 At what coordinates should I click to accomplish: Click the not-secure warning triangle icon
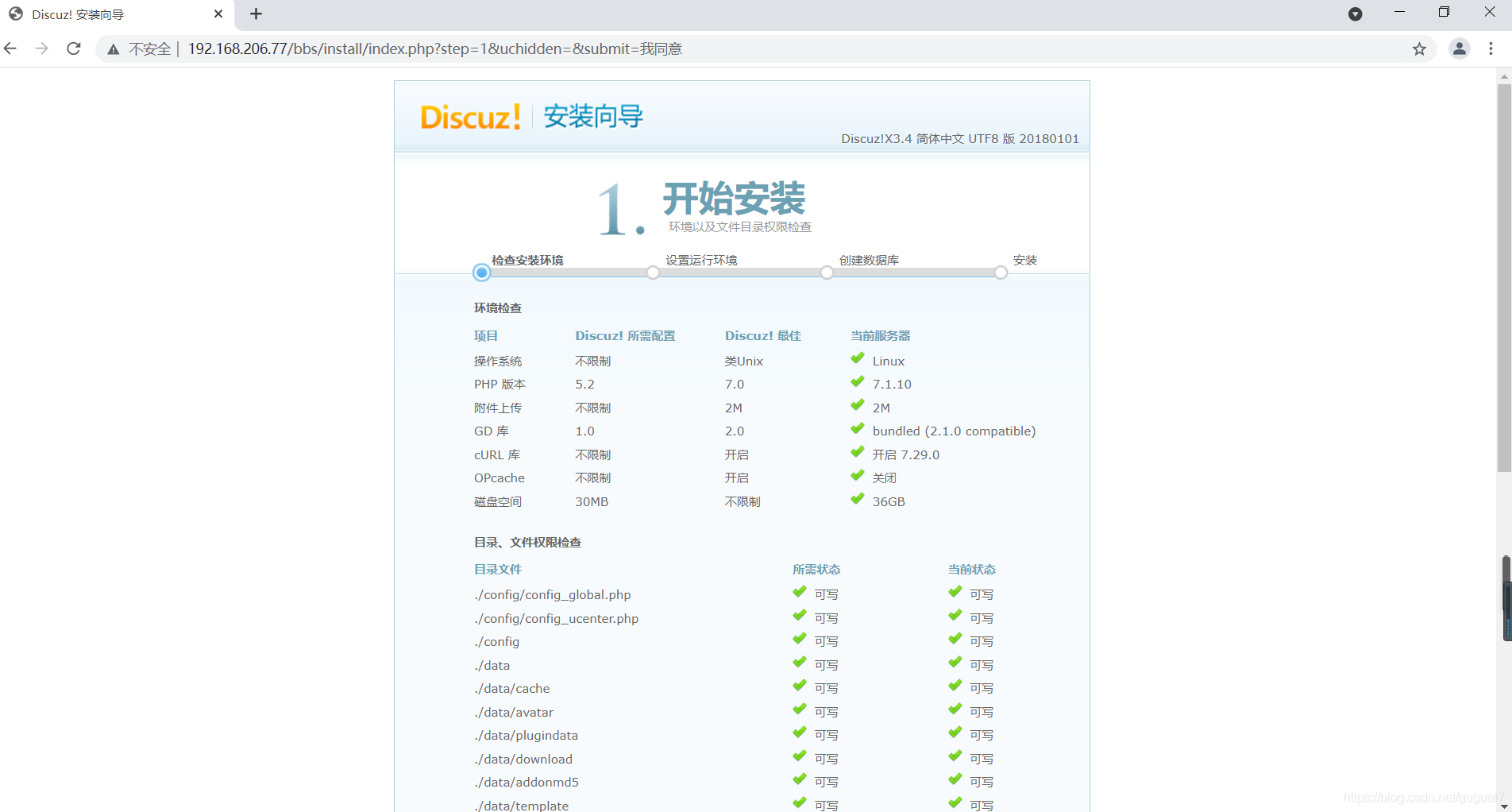click(x=114, y=49)
